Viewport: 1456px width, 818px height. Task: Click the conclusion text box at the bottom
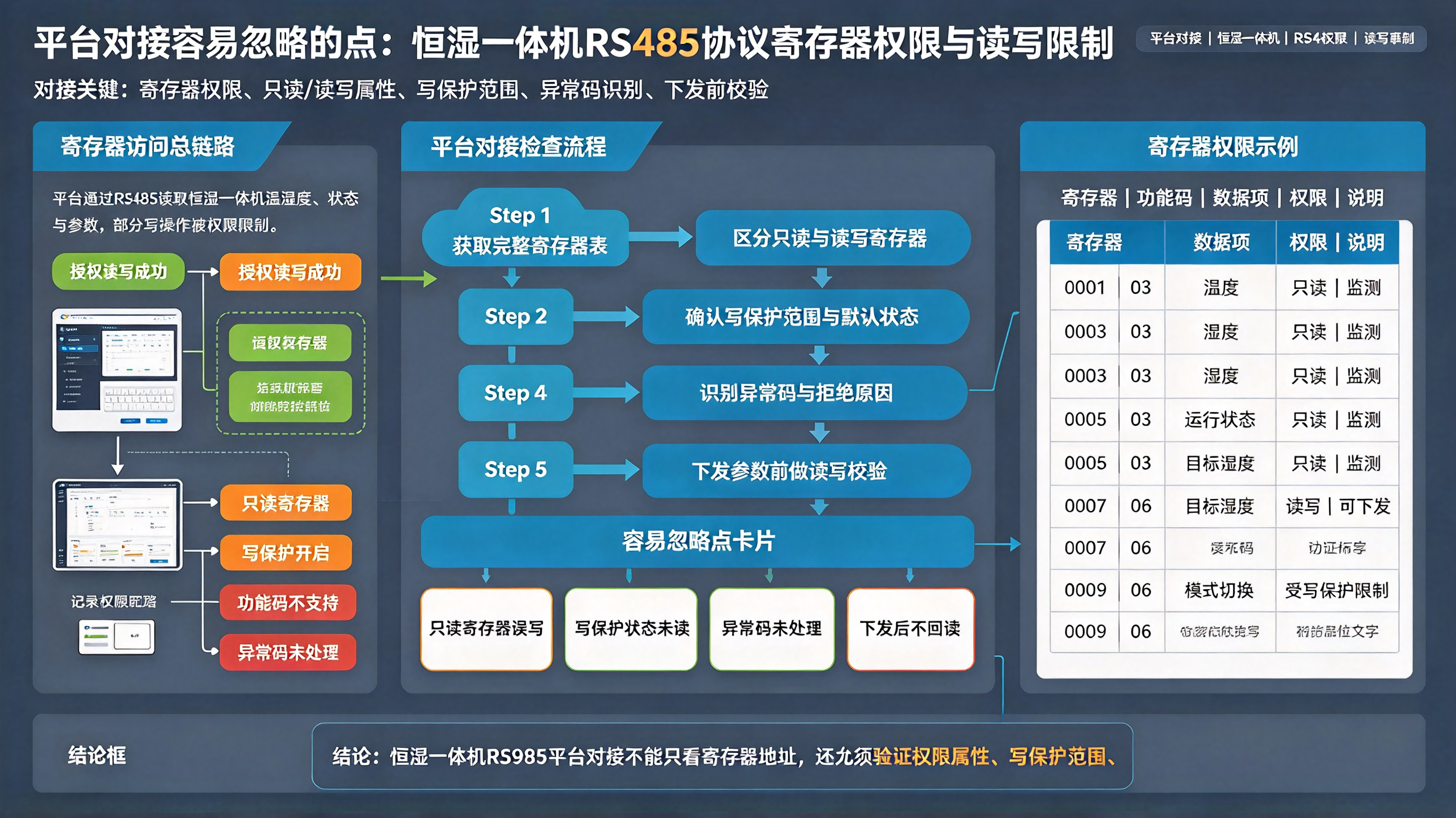(722, 756)
